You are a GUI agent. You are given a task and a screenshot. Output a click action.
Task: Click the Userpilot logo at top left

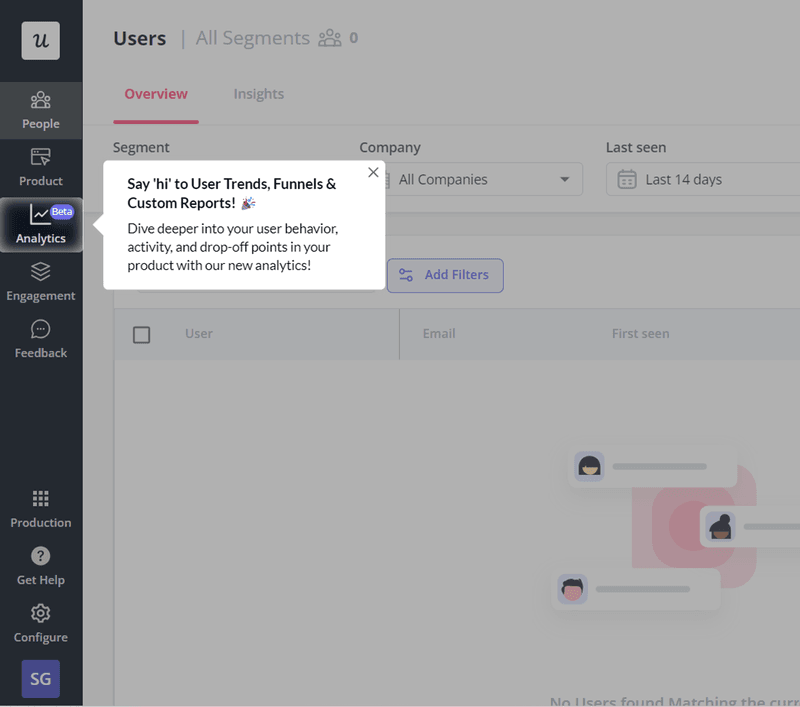[40, 40]
